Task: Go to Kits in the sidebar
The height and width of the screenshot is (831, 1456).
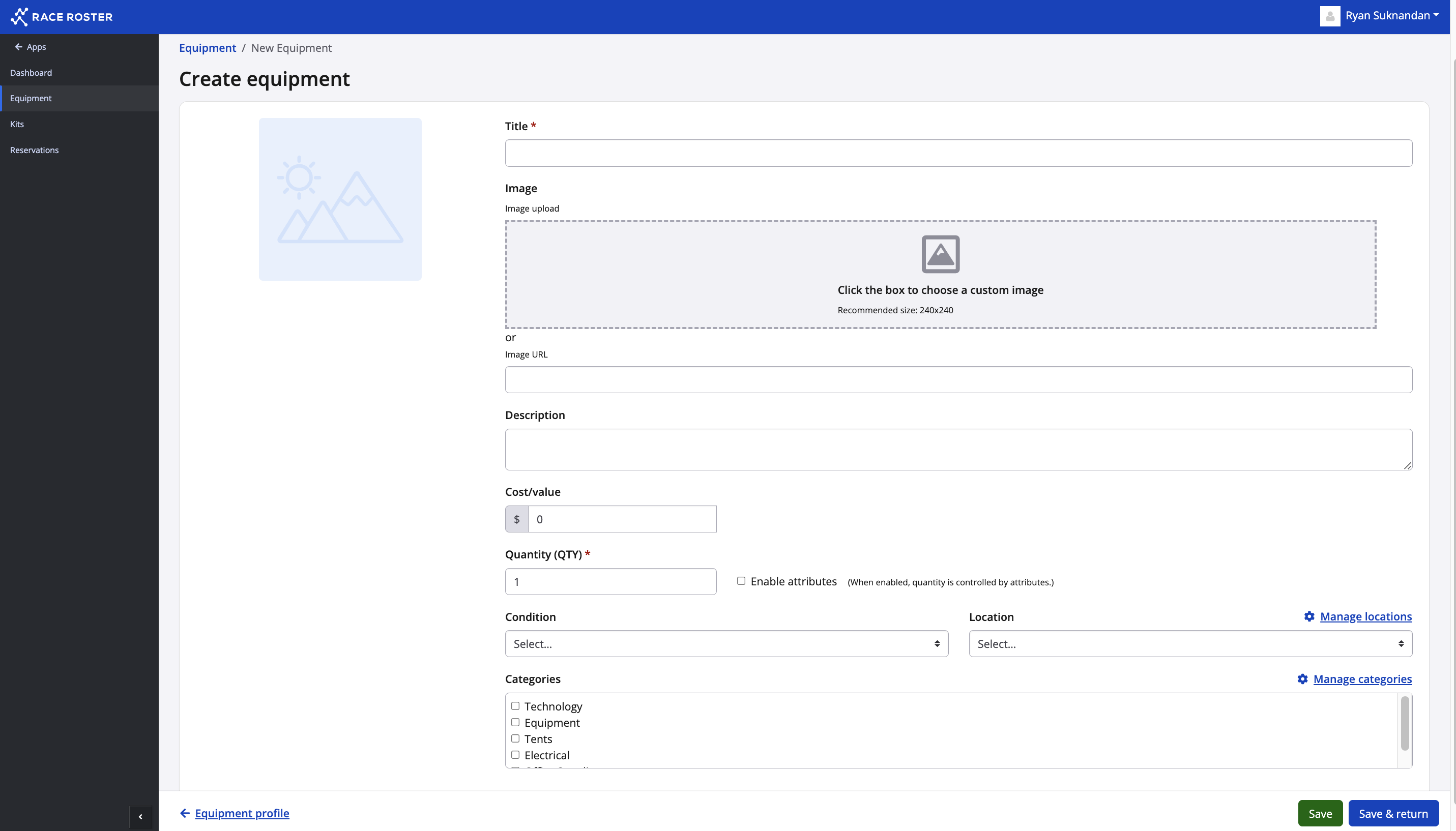Action: (x=17, y=124)
